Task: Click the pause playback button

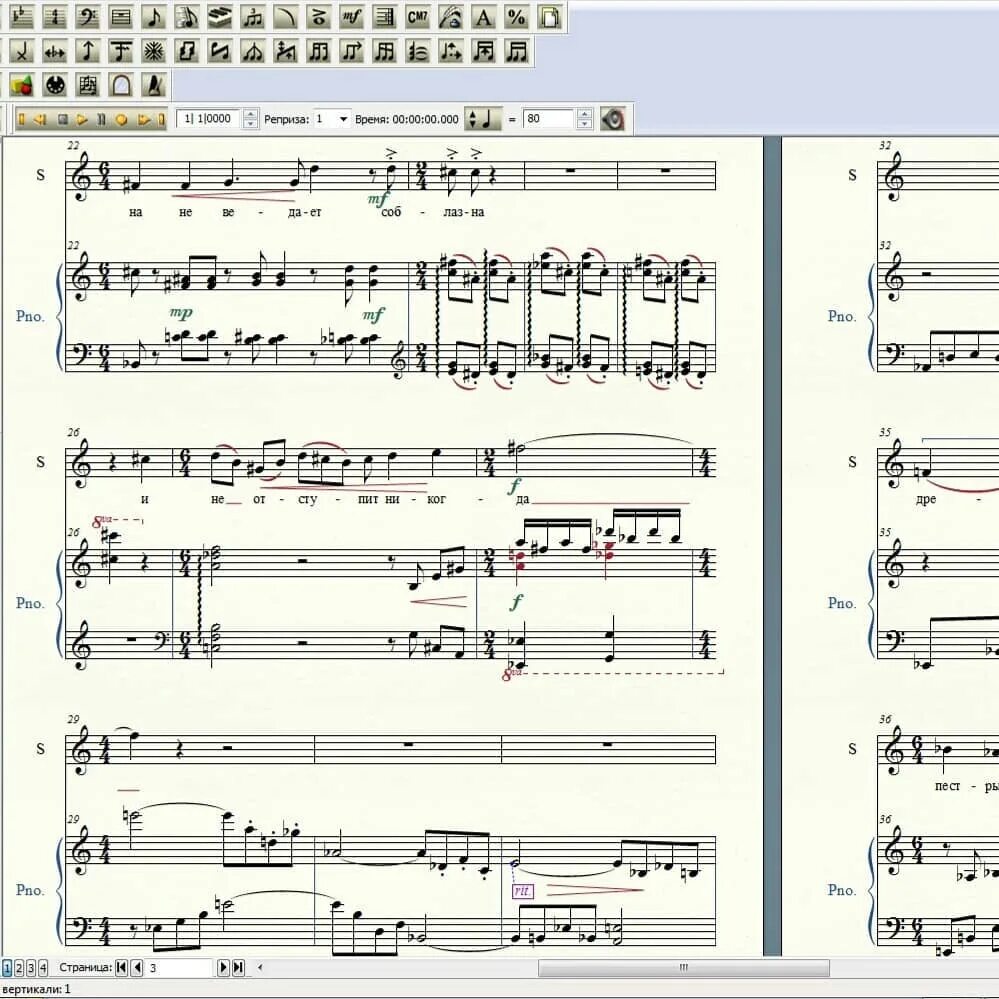Action: click(x=101, y=119)
